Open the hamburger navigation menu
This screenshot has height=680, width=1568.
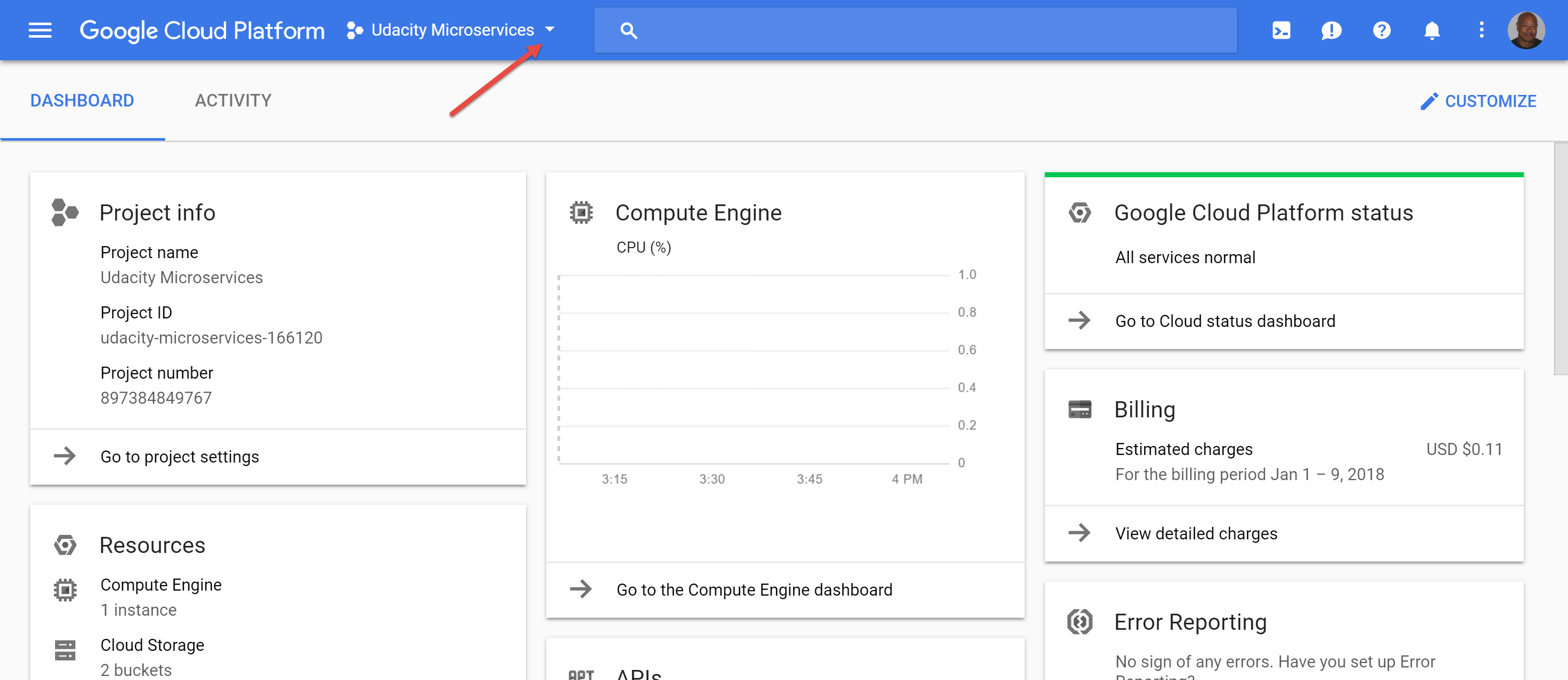(40, 30)
